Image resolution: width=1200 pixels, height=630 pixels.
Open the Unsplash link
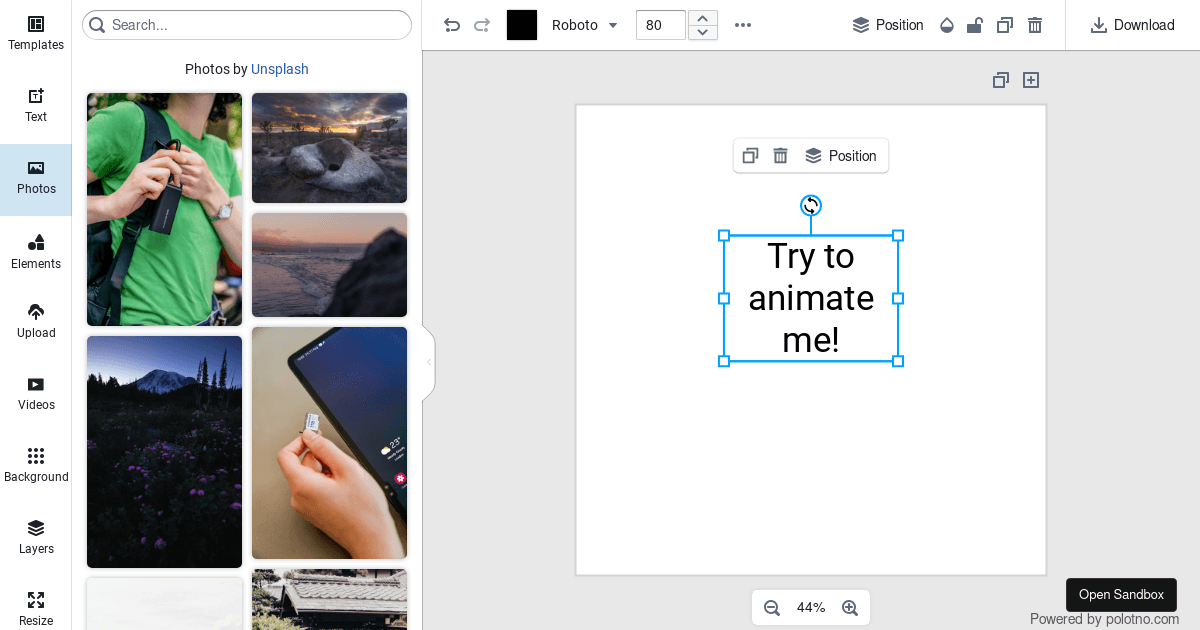point(279,69)
